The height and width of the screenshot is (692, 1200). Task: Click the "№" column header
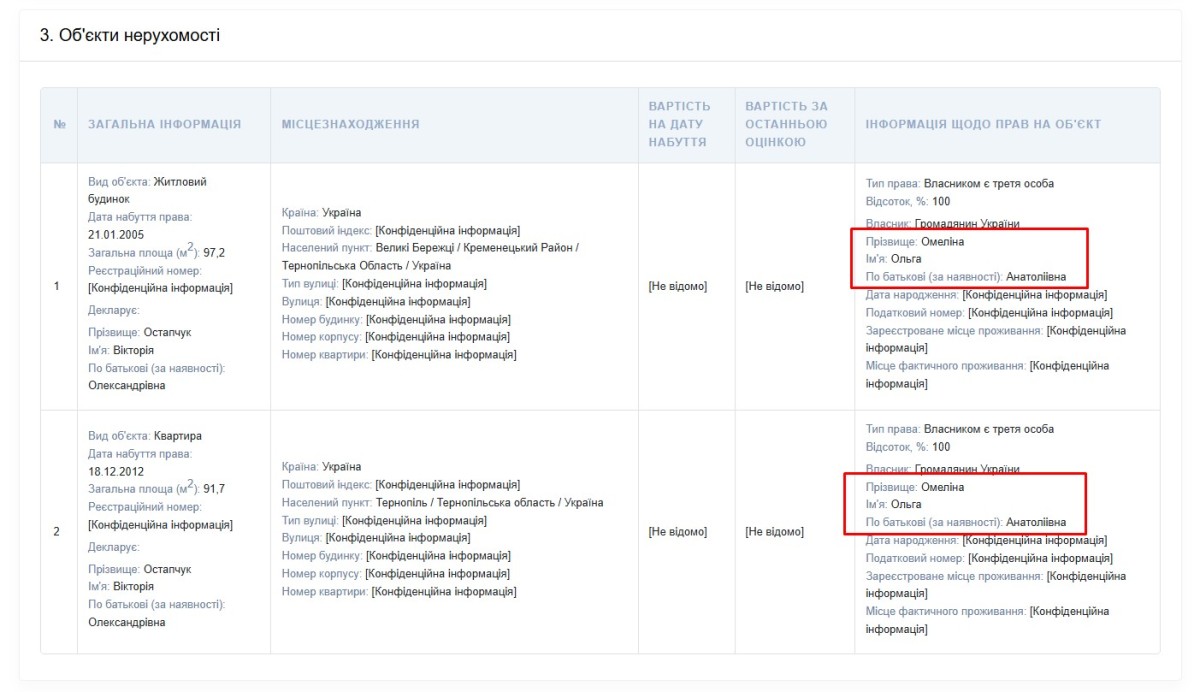click(59, 125)
